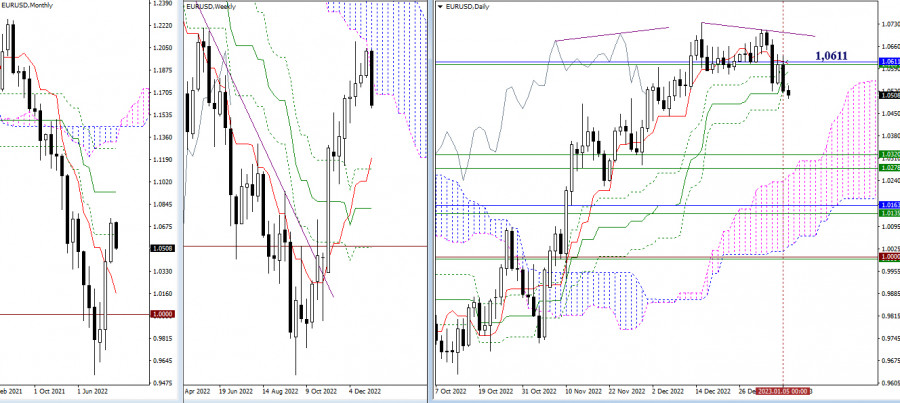This screenshot has width=900, height=403.
Task: Click the 0.9745 price label on Daily axis
Action: [890, 338]
